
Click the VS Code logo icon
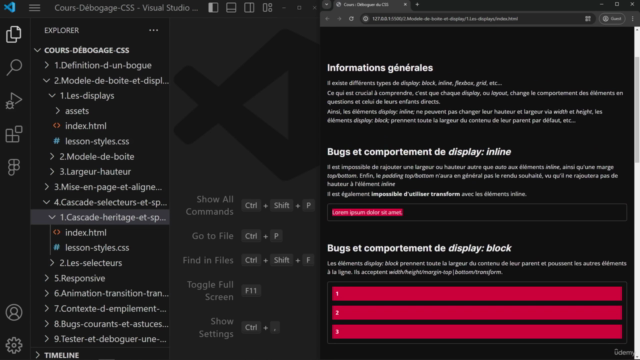click(9, 7)
